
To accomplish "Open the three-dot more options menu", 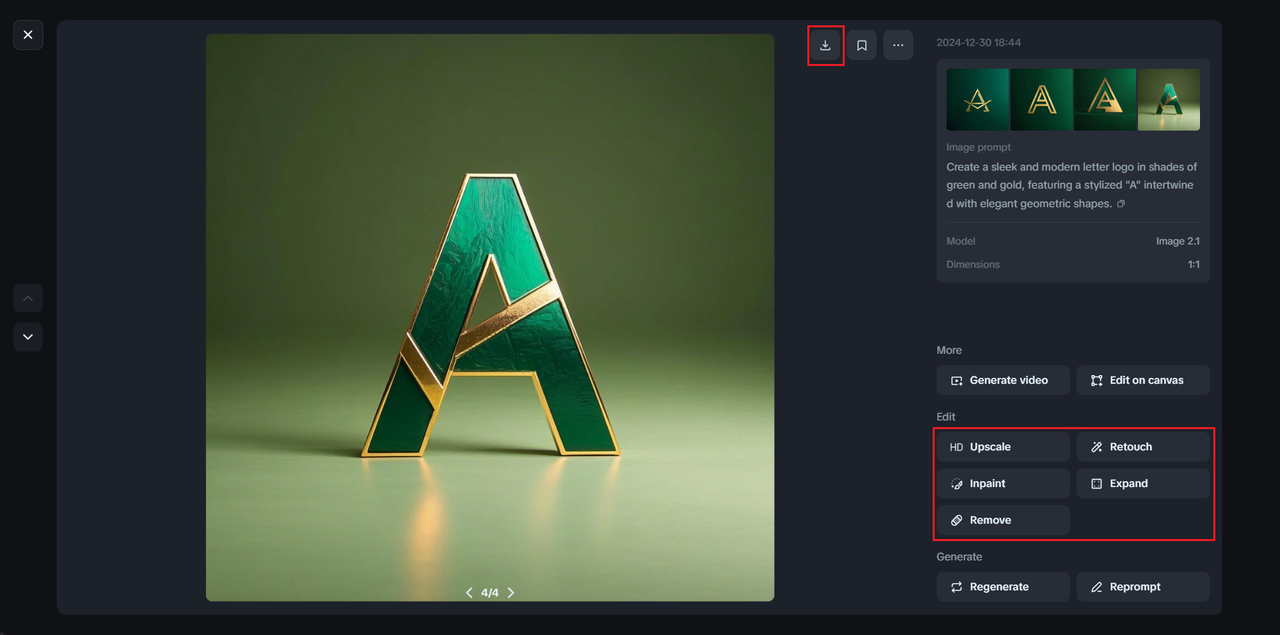I will pos(898,45).
